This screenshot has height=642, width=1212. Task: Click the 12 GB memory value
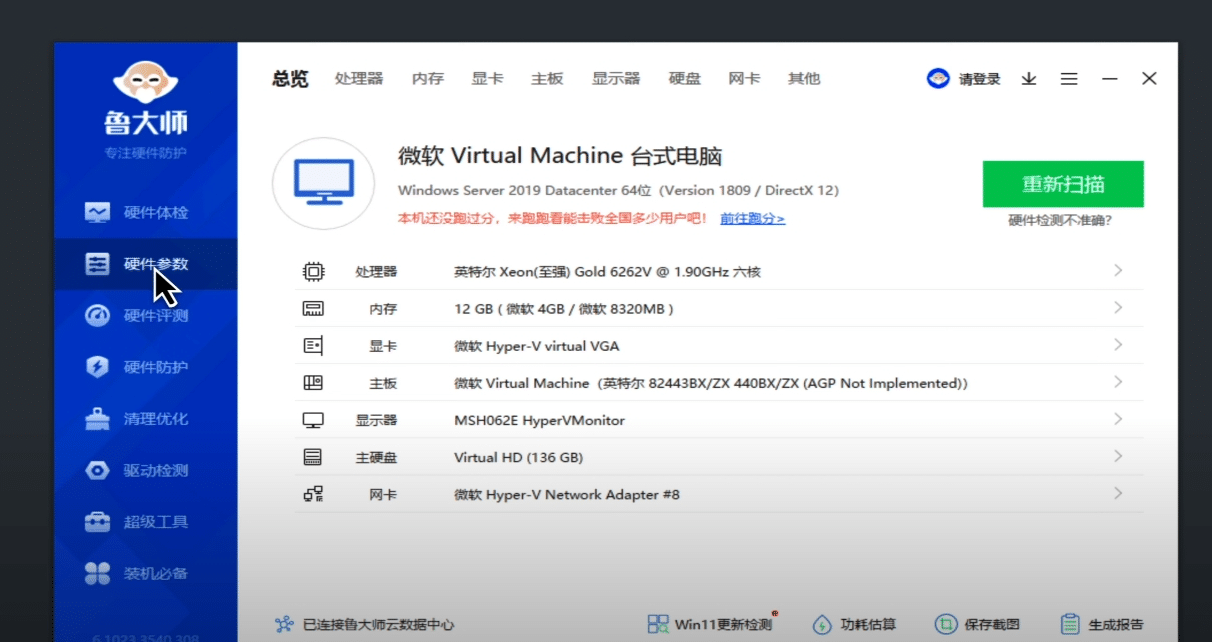564,309
